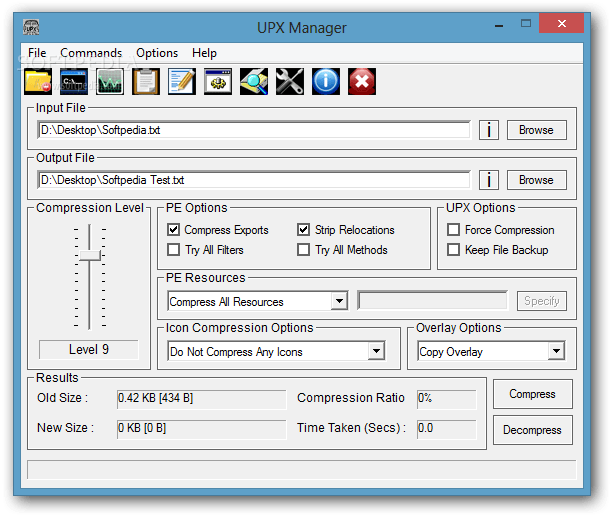
Task: Click the disabled Specify button
Action: 542,301
